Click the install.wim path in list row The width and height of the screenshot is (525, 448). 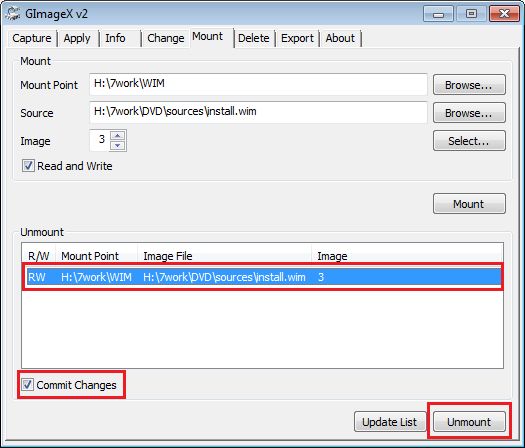224,277
